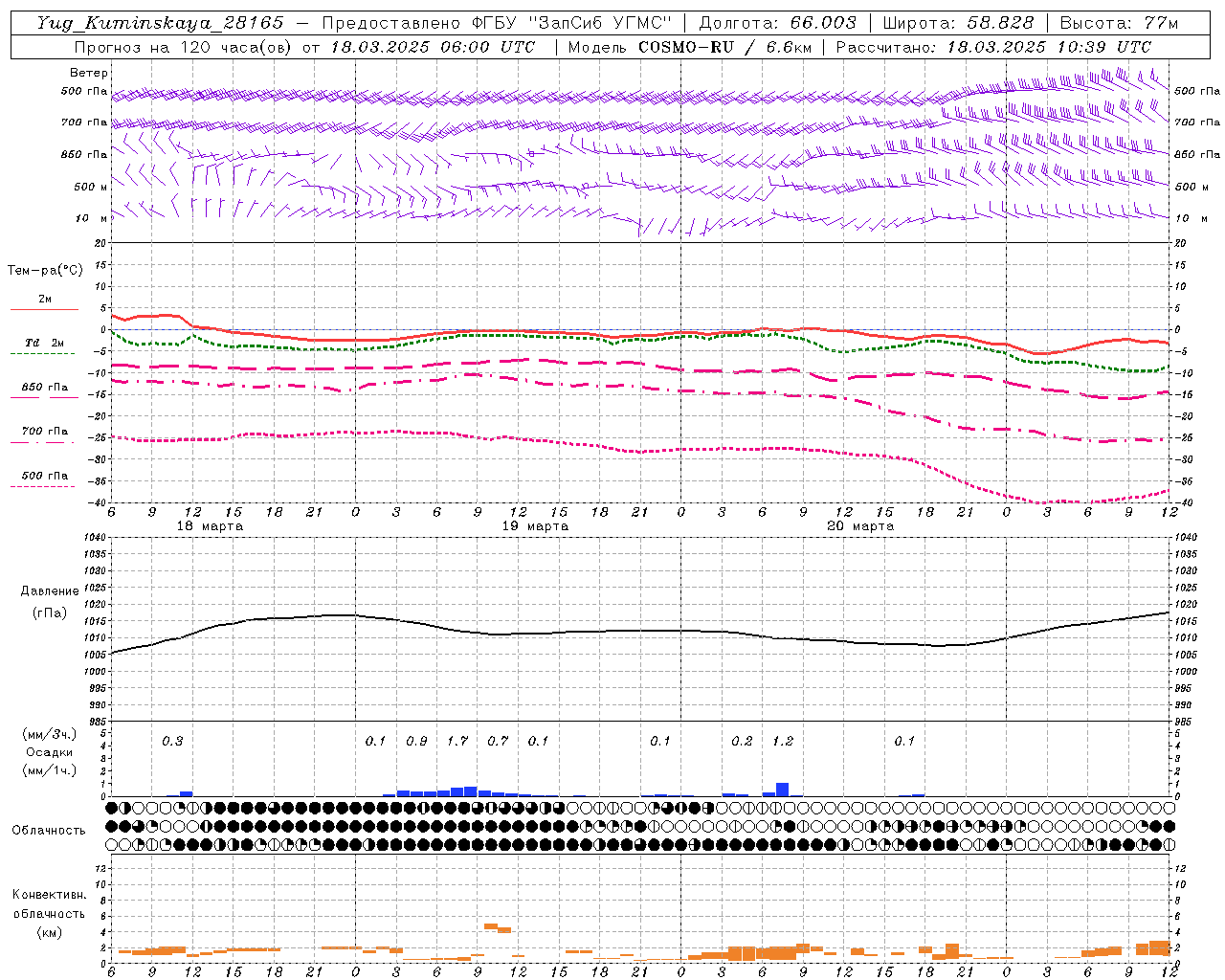The height and width of the screenshot is (980, 1225).
Task: Click the 500 гПа temperature legend entry
Action: tap(44, 479)
